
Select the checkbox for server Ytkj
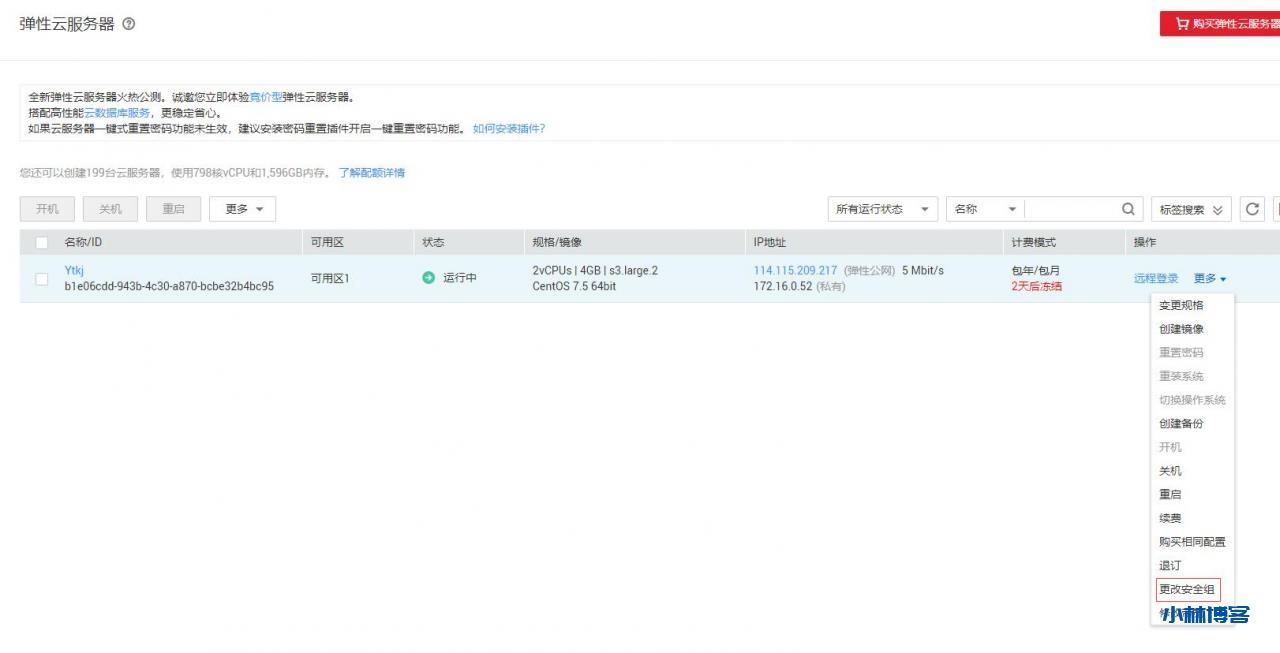(x=40, y=278)
